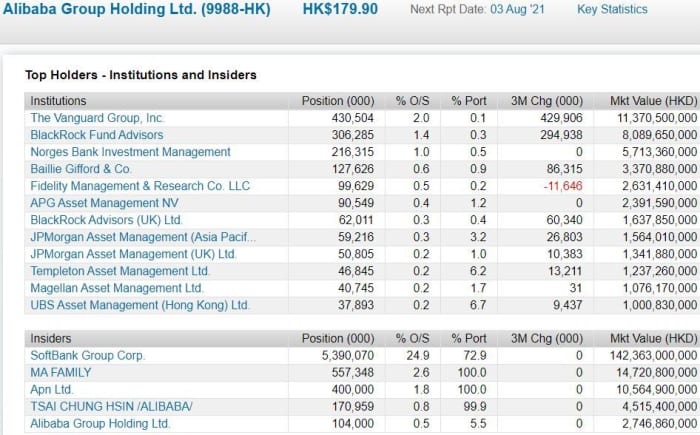The width and height of the screenshot is (700, 435).
Task: Click MA FAMILY market value 14,720,800,000
Action: coord(657,372)
